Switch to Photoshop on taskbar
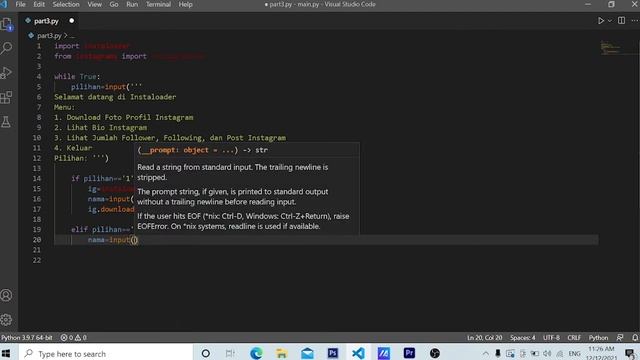This screenshot has width=640, height=360. (333, 353)
